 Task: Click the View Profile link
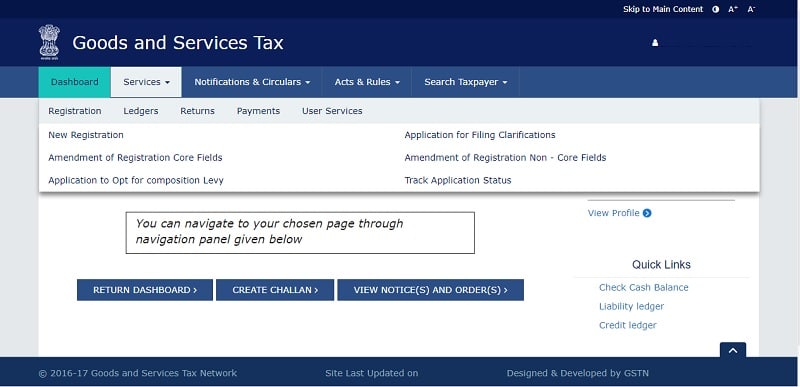619,213
